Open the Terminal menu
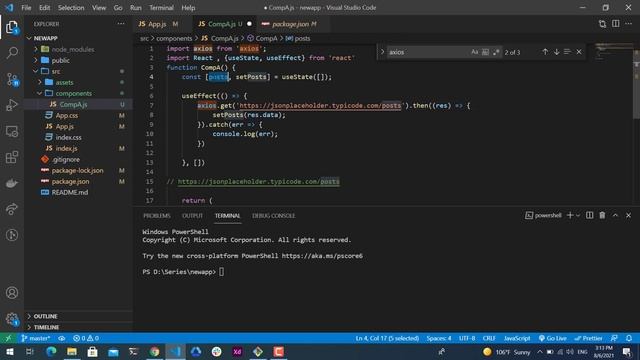Screen dimensions: 640x360 pos(161,7)
